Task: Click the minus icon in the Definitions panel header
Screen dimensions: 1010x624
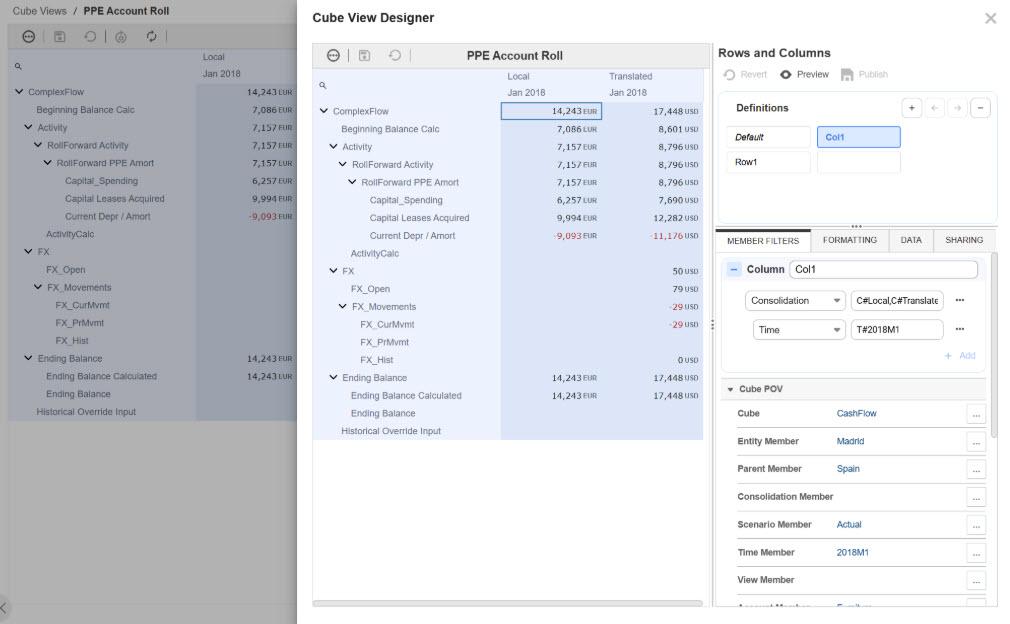Action: click(x=980, y=107)
